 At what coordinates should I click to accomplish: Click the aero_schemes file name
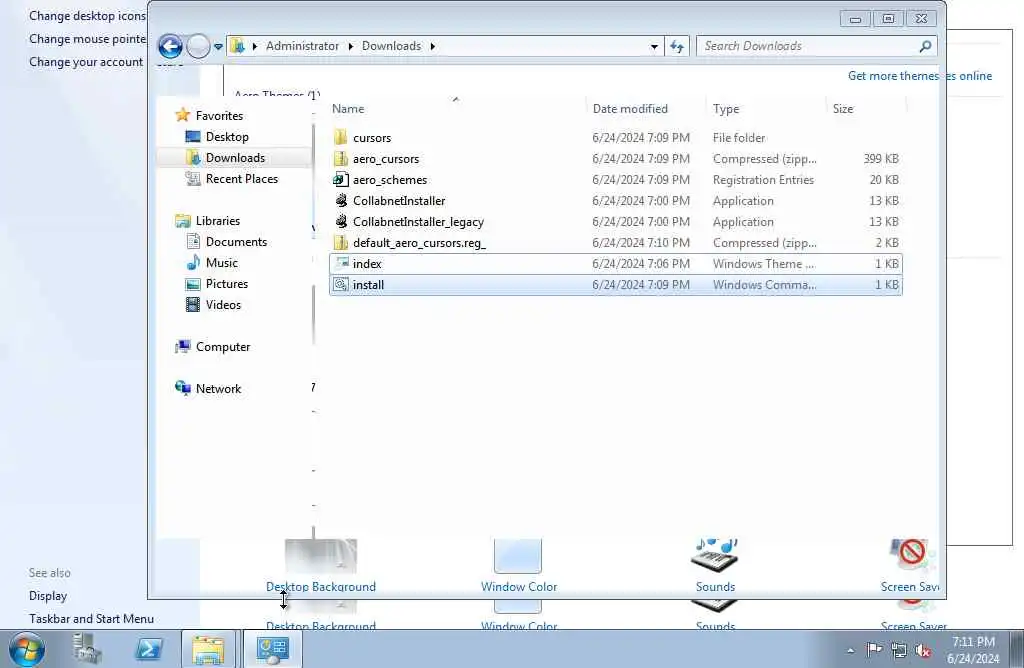click(x=390, y=180)
